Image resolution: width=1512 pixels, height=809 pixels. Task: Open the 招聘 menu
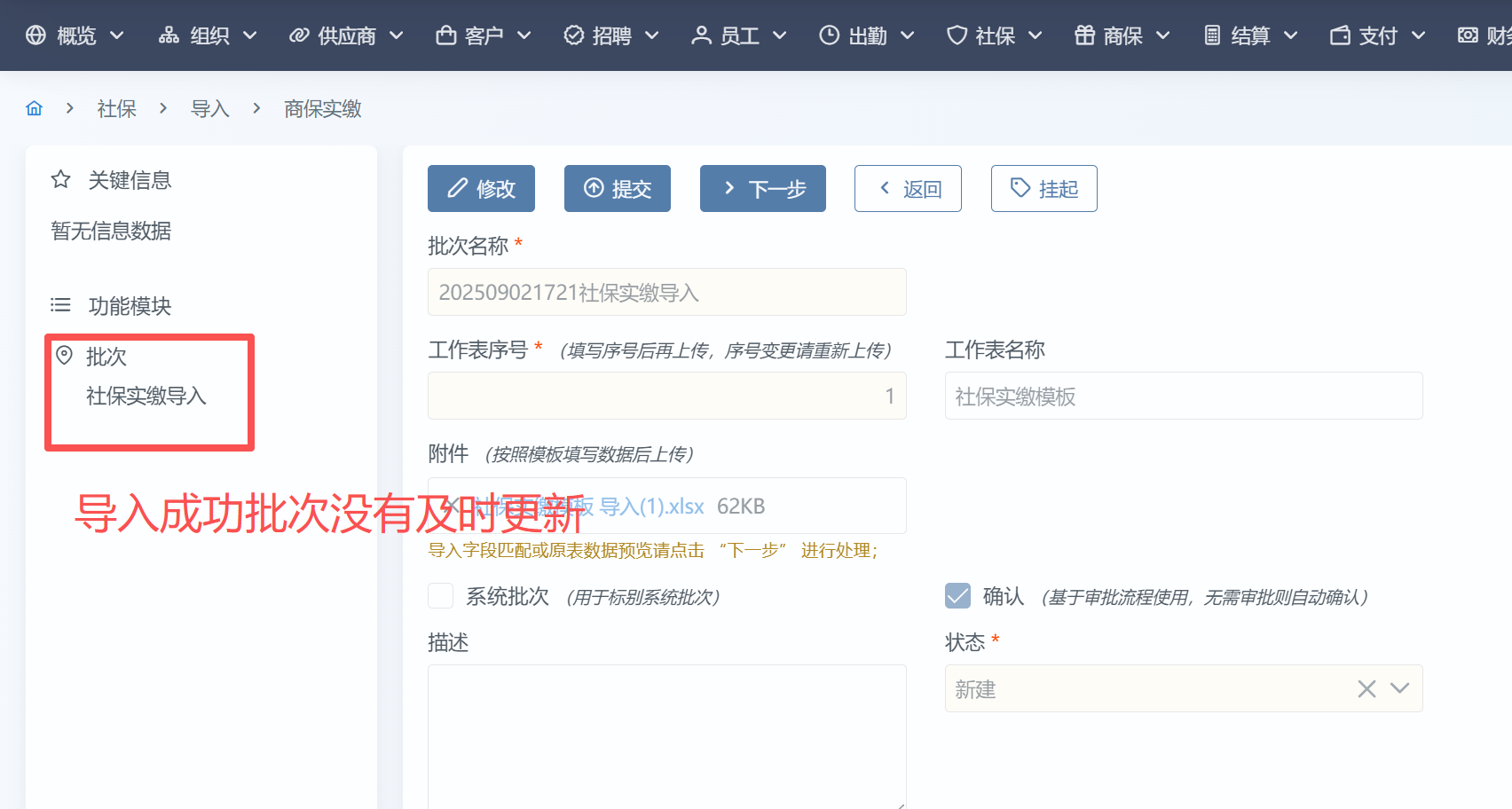(610, 35)
